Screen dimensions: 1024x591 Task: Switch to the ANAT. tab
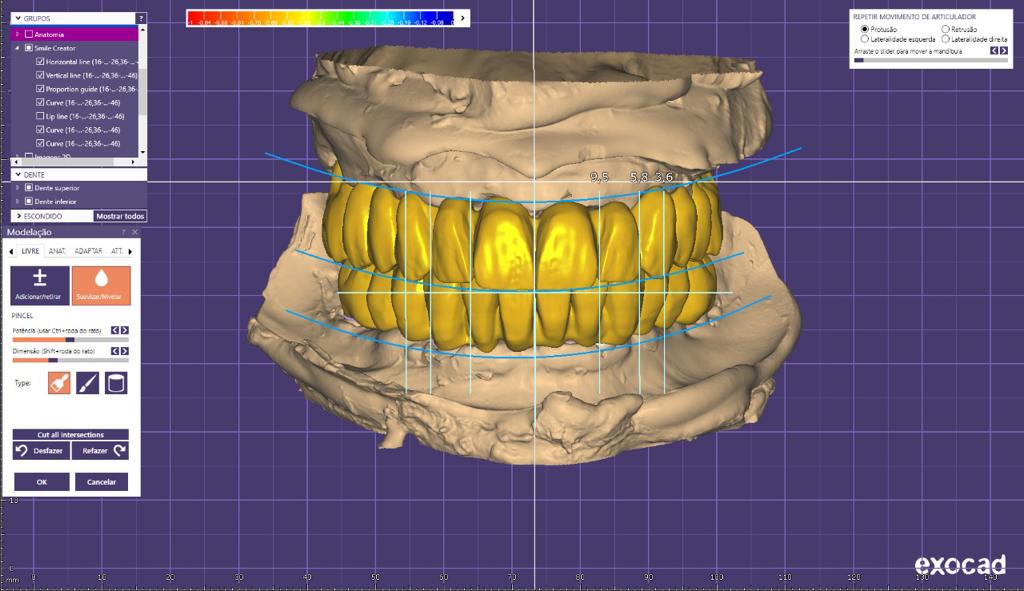[57, 251]
